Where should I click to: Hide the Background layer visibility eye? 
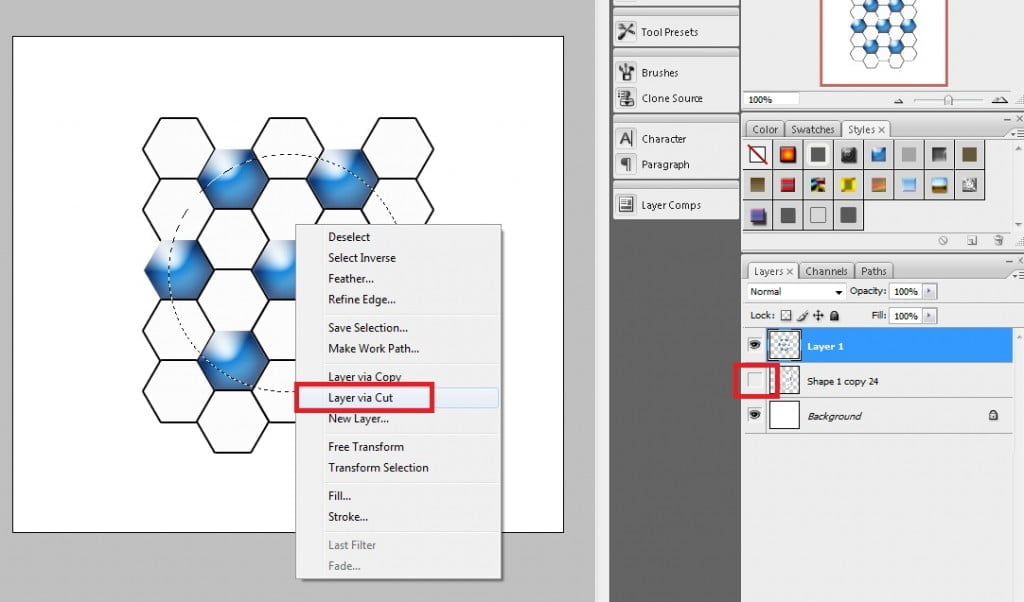(x=754, y=416)
